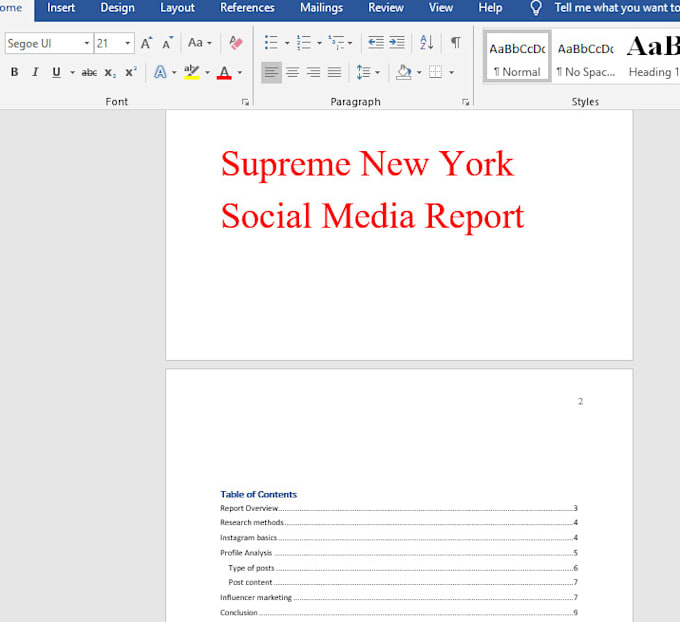This screenshot has width=680, height=622.
Task: Switch to the Insert tab
Action: pos(61,8)
